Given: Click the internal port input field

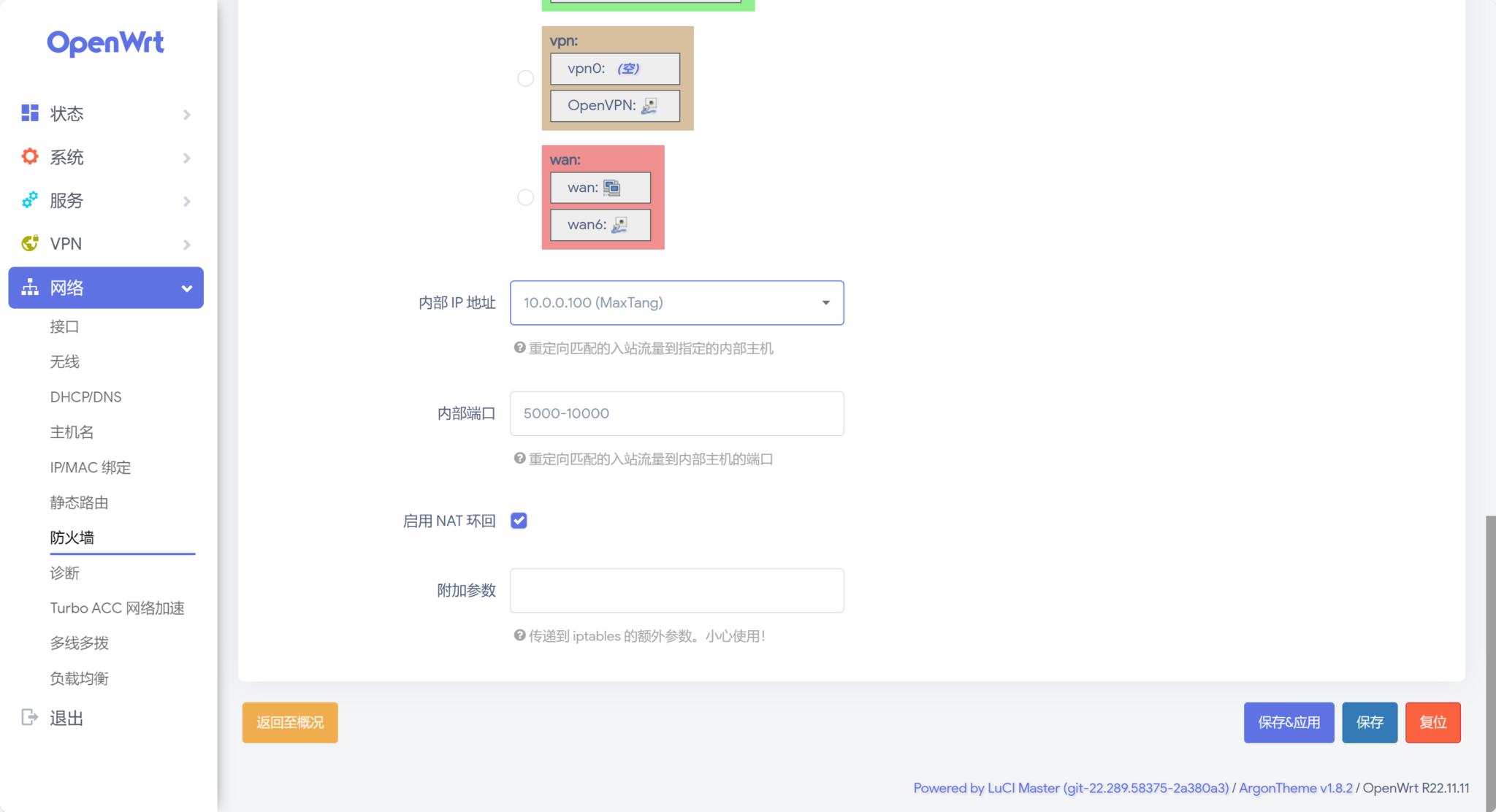Looking at the screenshot, I should (x=676, y=413).
